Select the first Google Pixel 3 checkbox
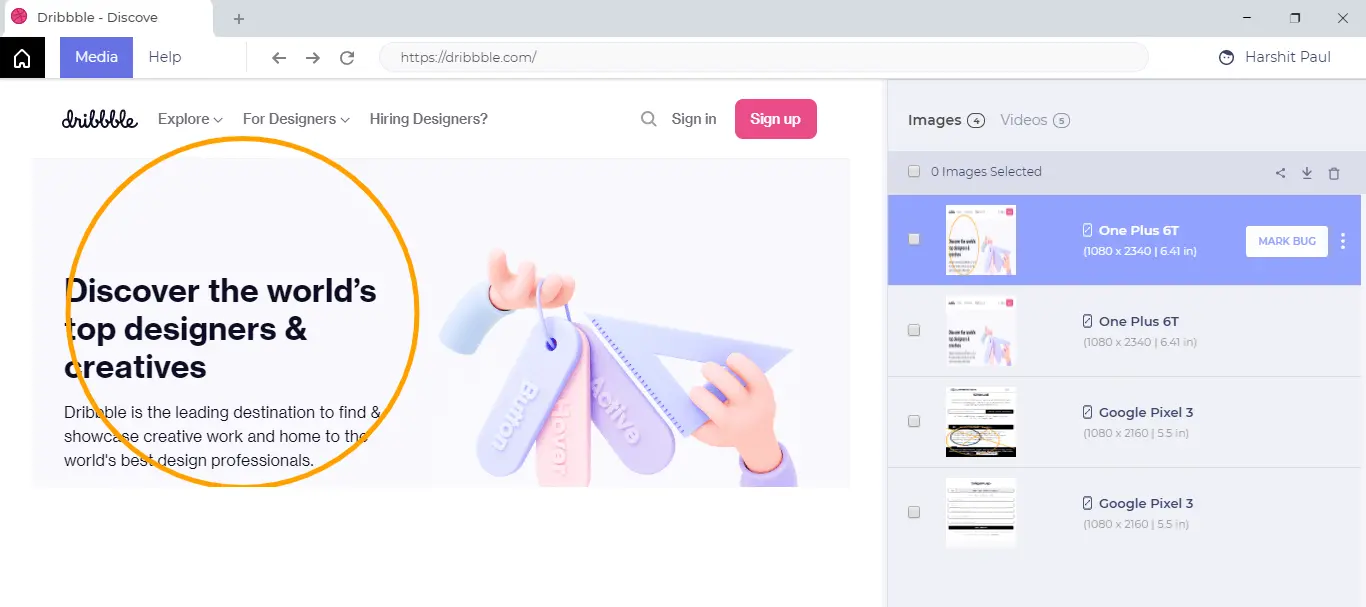This screenshot has height=607, width=1366. 914,422
